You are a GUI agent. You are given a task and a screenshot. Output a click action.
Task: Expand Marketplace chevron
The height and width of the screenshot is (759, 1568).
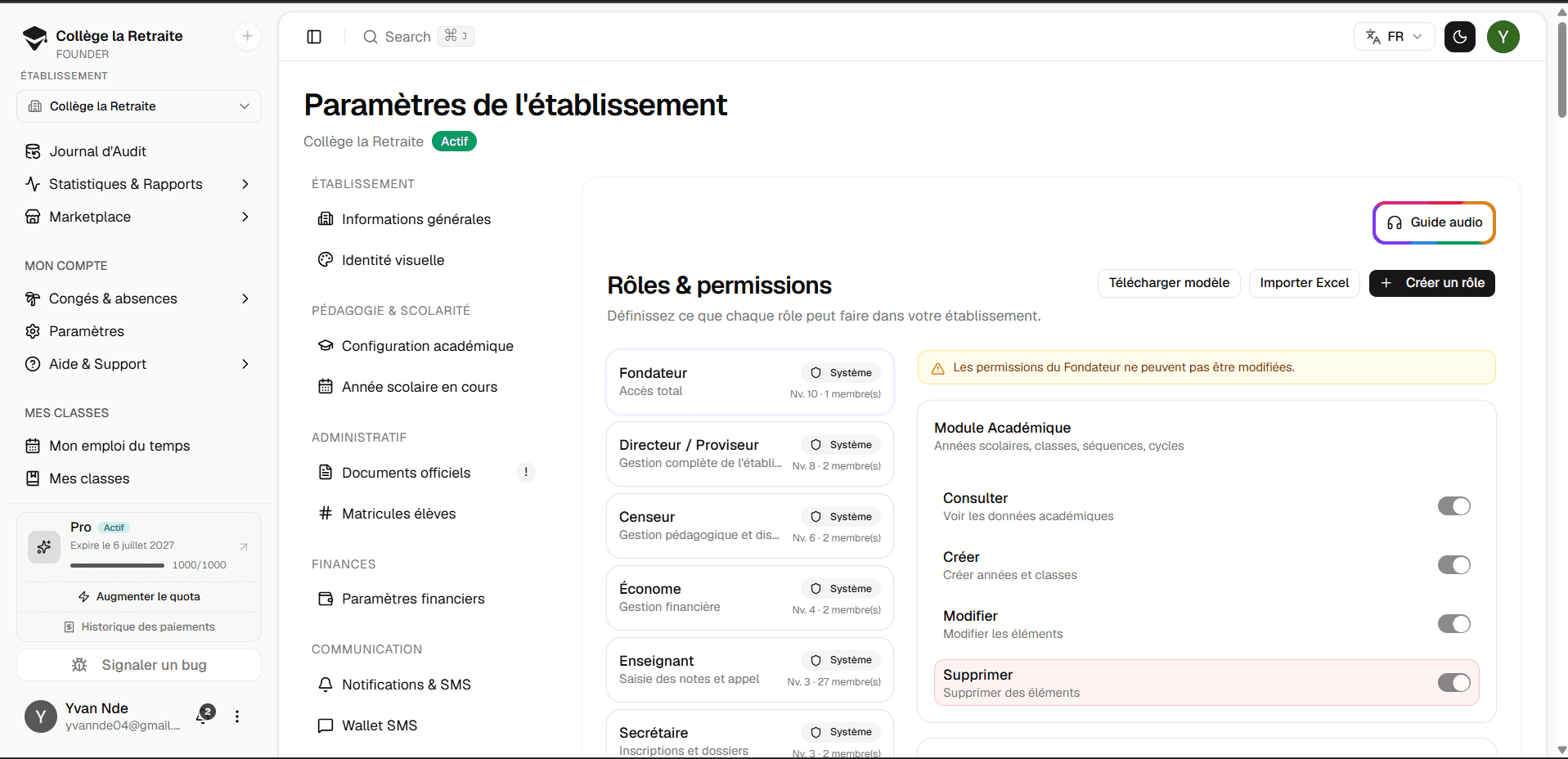(245, 217)
